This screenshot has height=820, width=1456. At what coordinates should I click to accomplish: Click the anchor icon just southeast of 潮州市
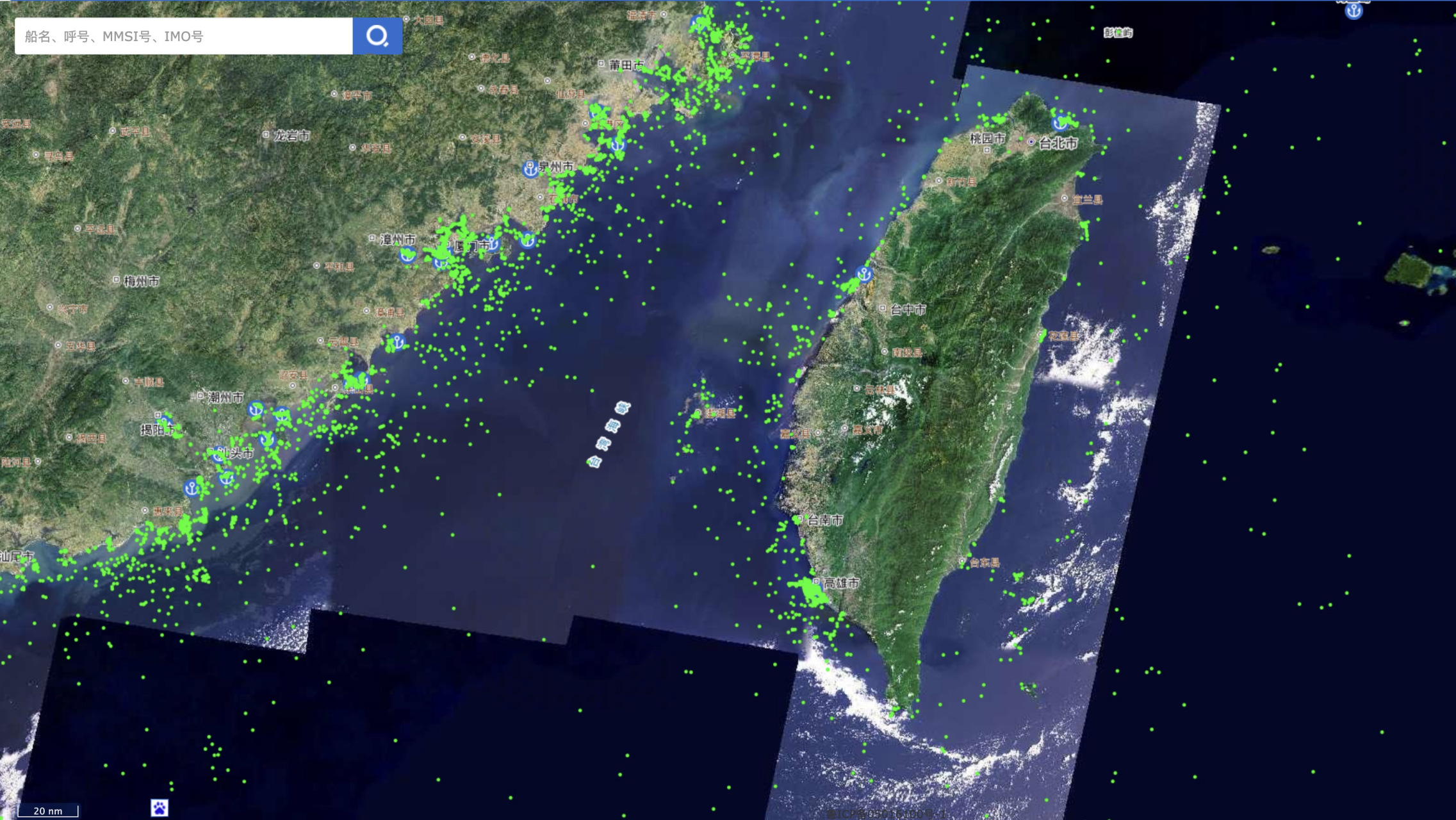pyautogui.click(x=256, y=409)
